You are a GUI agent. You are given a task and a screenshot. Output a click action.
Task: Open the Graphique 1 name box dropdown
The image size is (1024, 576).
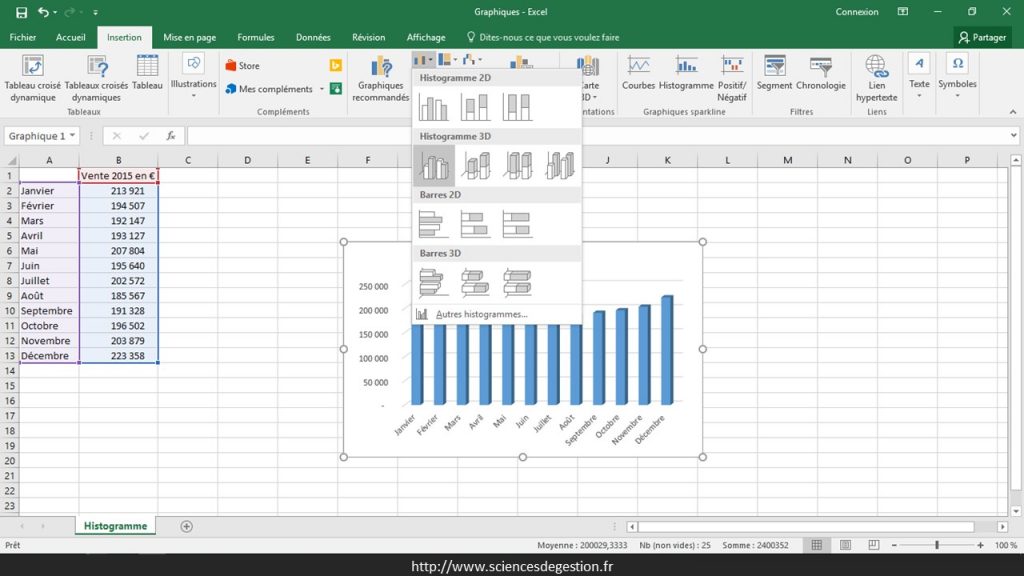pos(74,135)
